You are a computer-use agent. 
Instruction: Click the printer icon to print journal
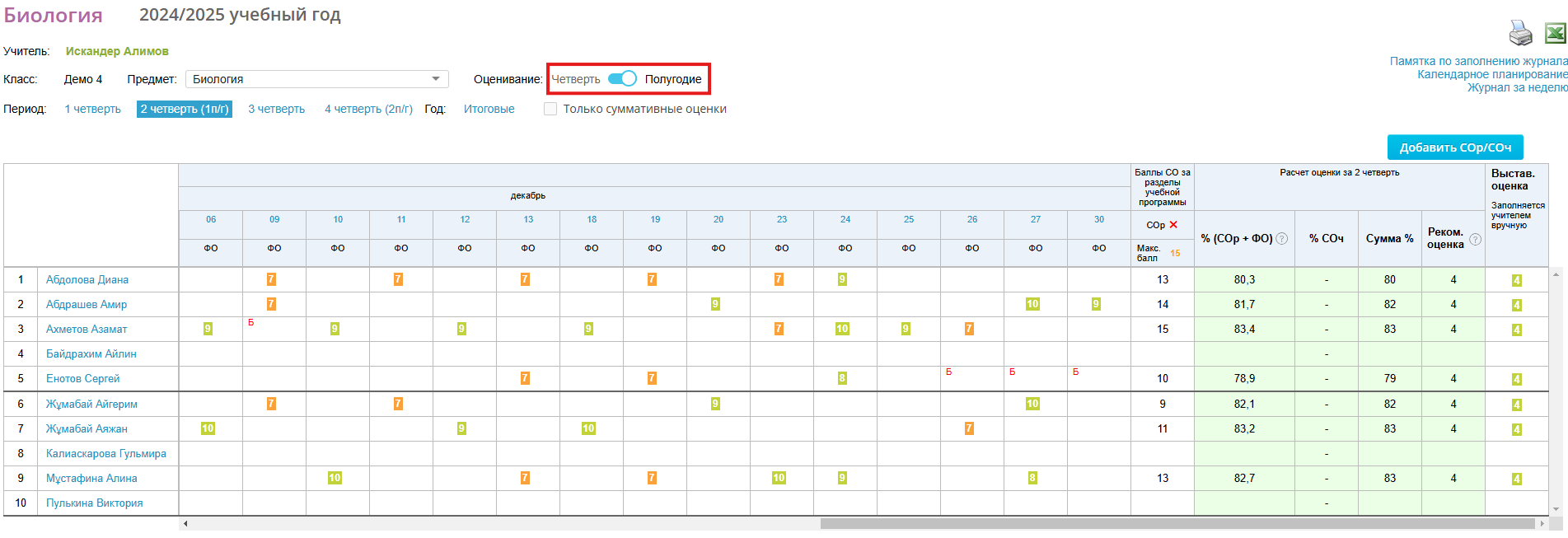pyautogui.click(x=1520, y=33)
